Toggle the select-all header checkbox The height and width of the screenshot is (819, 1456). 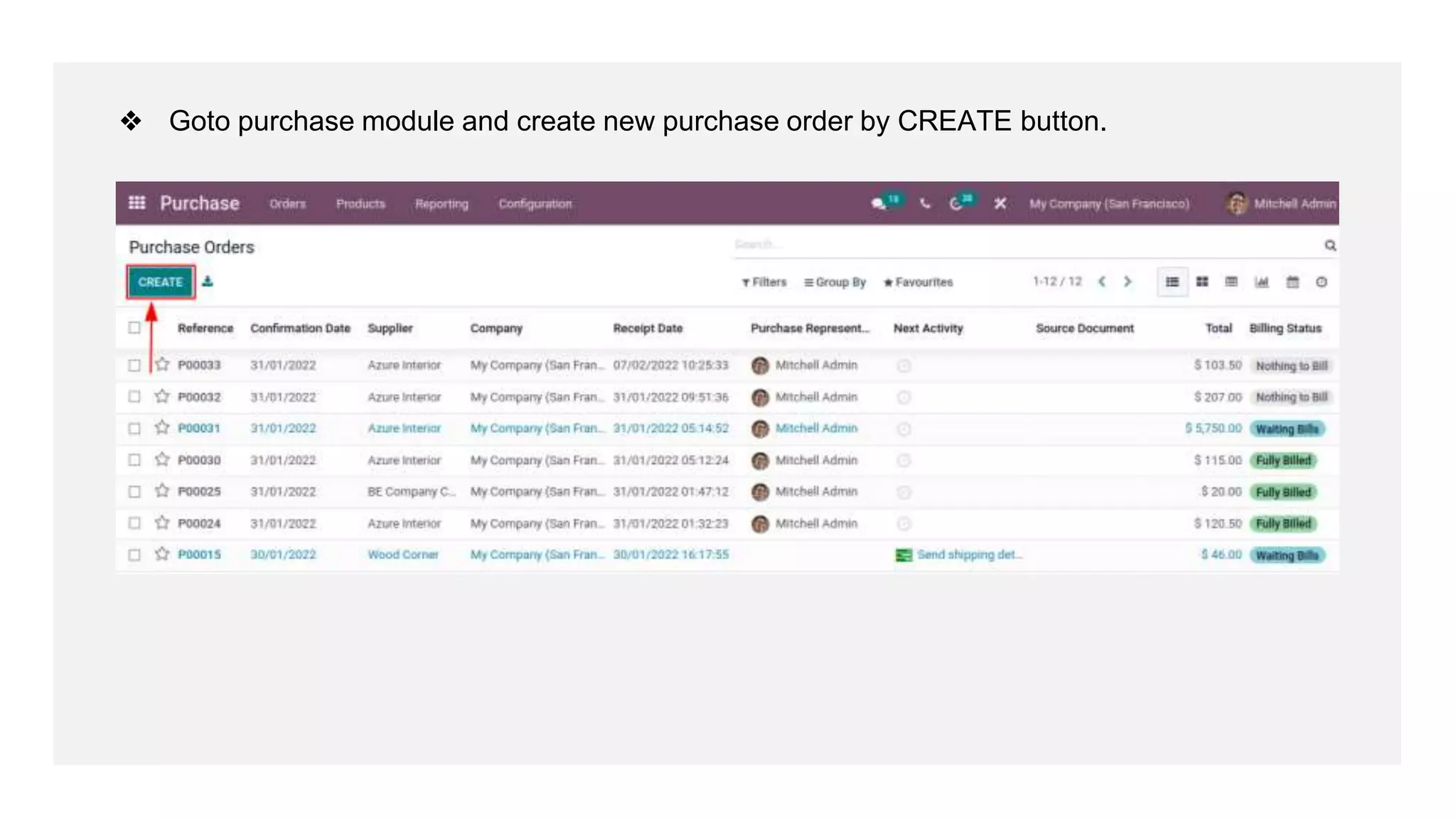134,328
